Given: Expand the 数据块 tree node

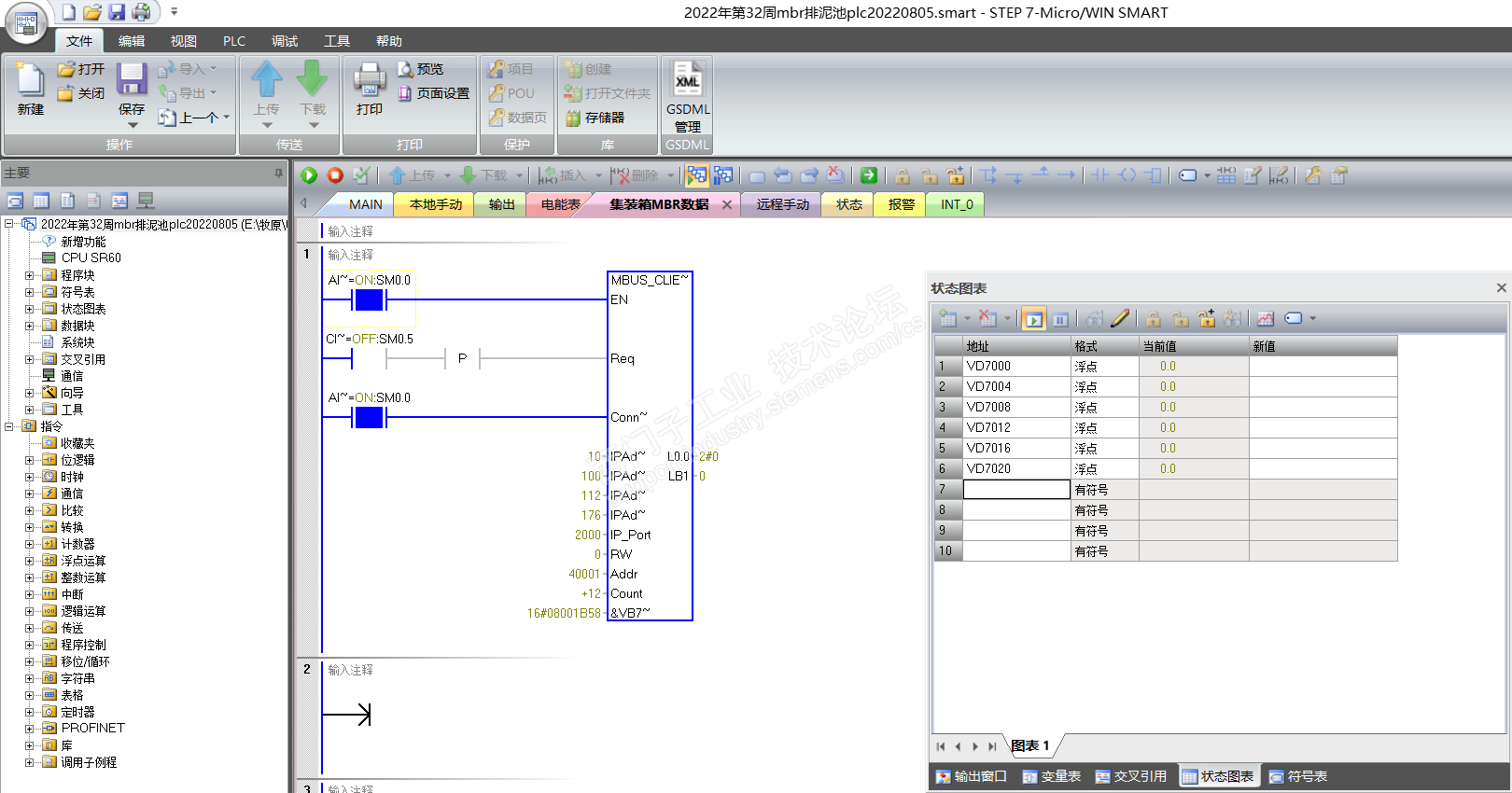Looking at the screenshot, I should pos(29,326).
